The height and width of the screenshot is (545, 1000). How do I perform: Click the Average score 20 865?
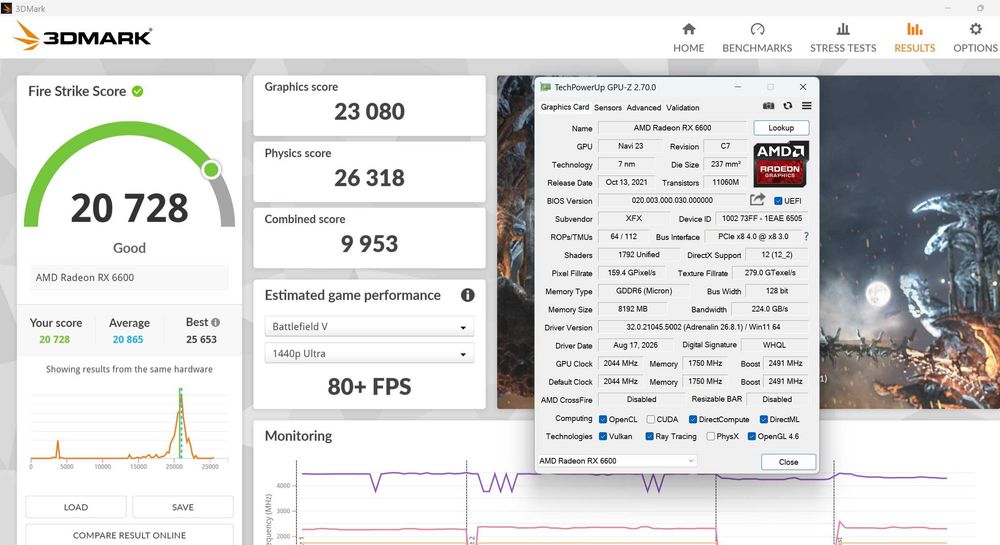[128, 340]
